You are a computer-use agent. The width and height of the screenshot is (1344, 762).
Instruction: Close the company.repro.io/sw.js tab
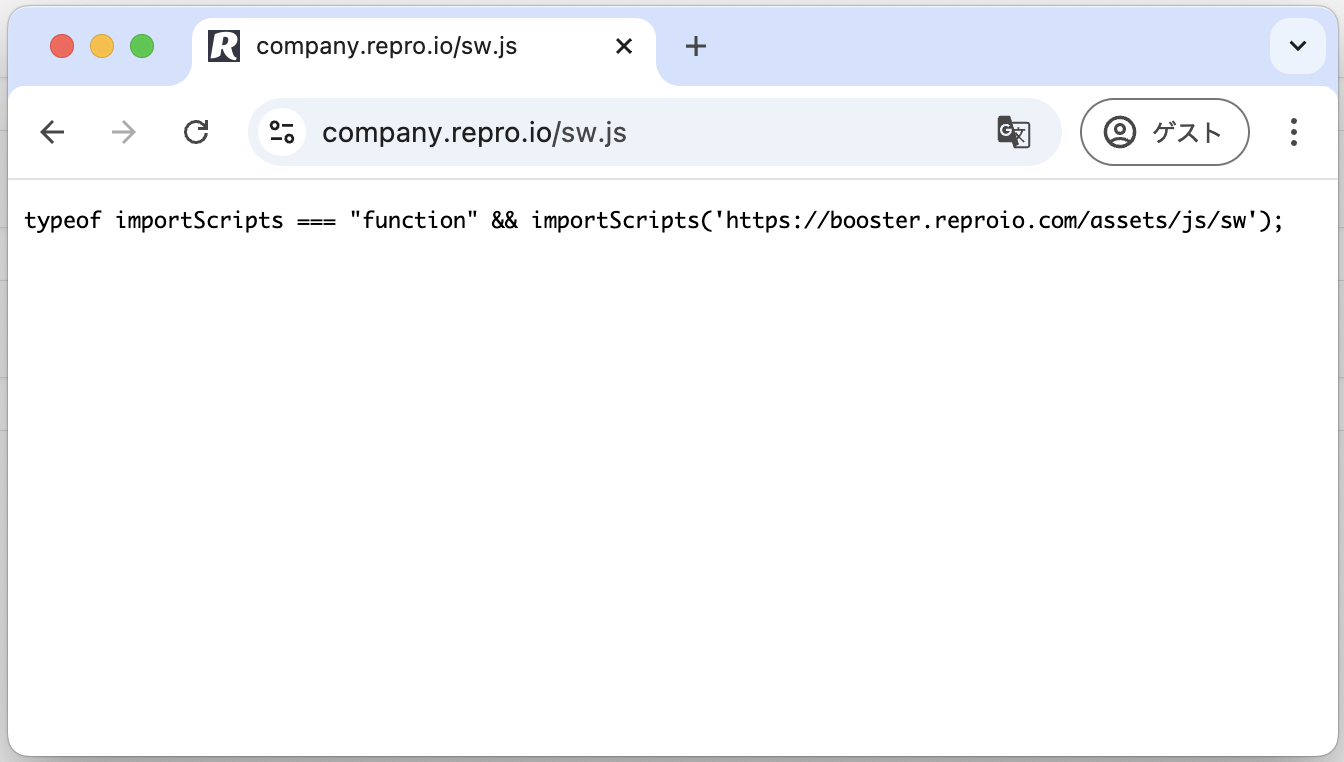pyautogui.click(x=624, y=46)
